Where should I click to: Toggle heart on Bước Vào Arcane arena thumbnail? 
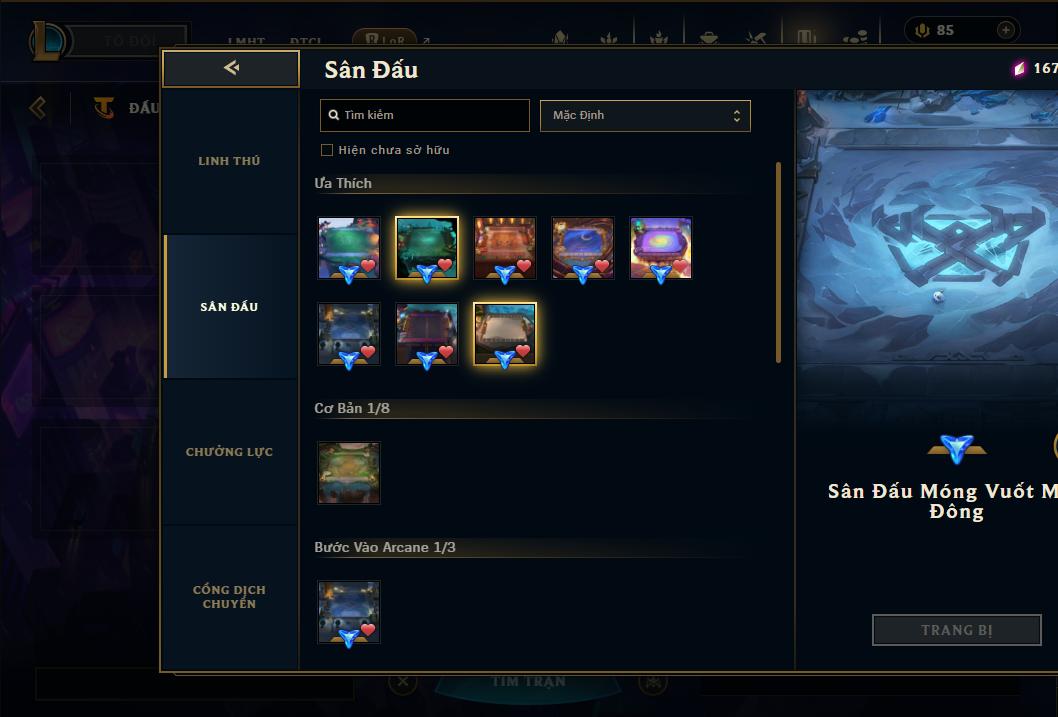tap(368, 630)
